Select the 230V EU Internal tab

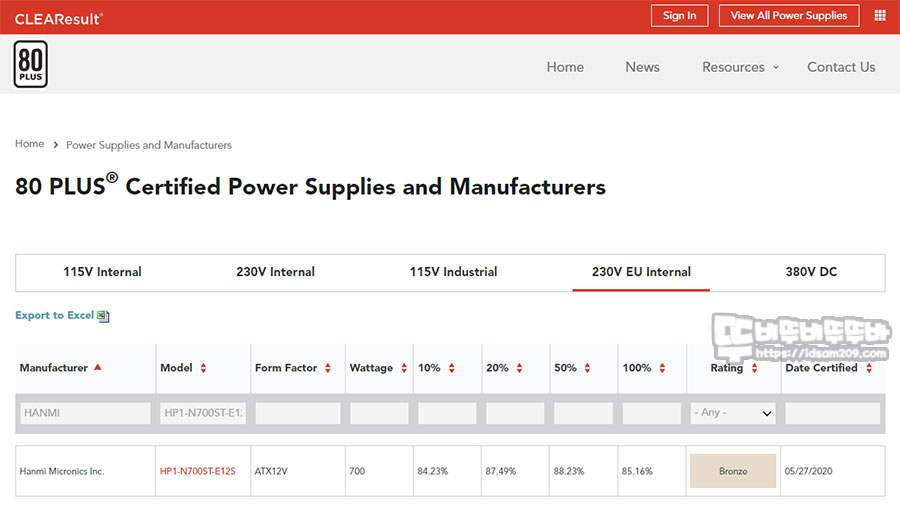click(x=641, y=272)
